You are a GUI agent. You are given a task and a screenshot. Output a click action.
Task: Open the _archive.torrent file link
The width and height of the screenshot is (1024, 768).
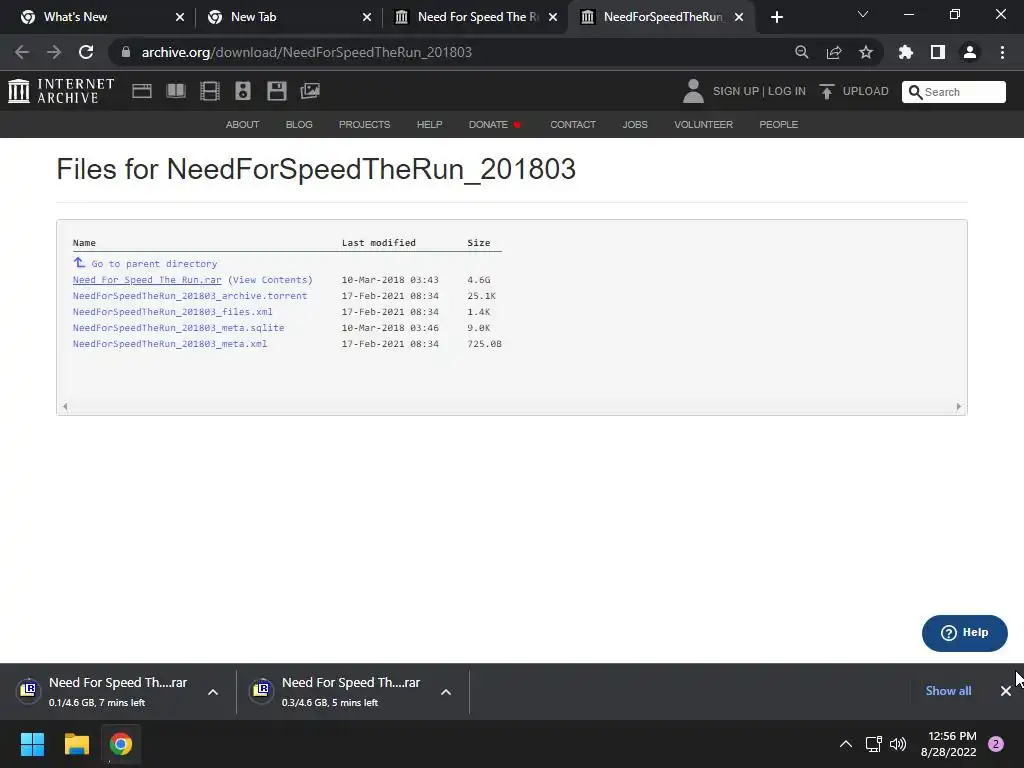(190, 296)
